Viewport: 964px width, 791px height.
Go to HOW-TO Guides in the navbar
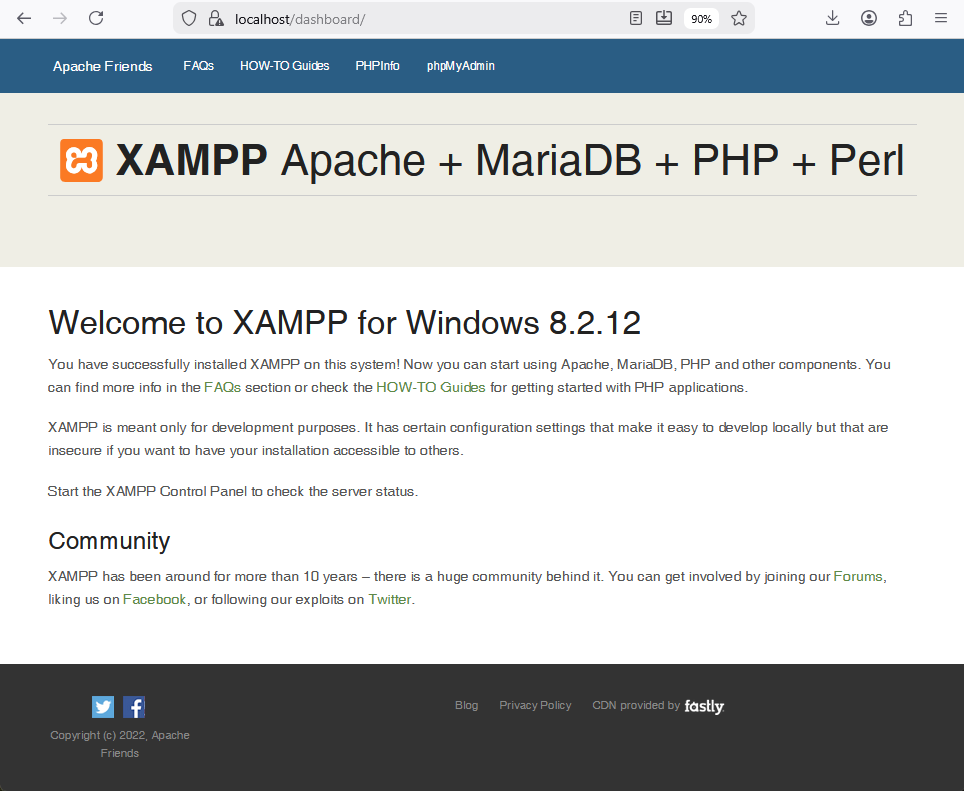point(284,66)
